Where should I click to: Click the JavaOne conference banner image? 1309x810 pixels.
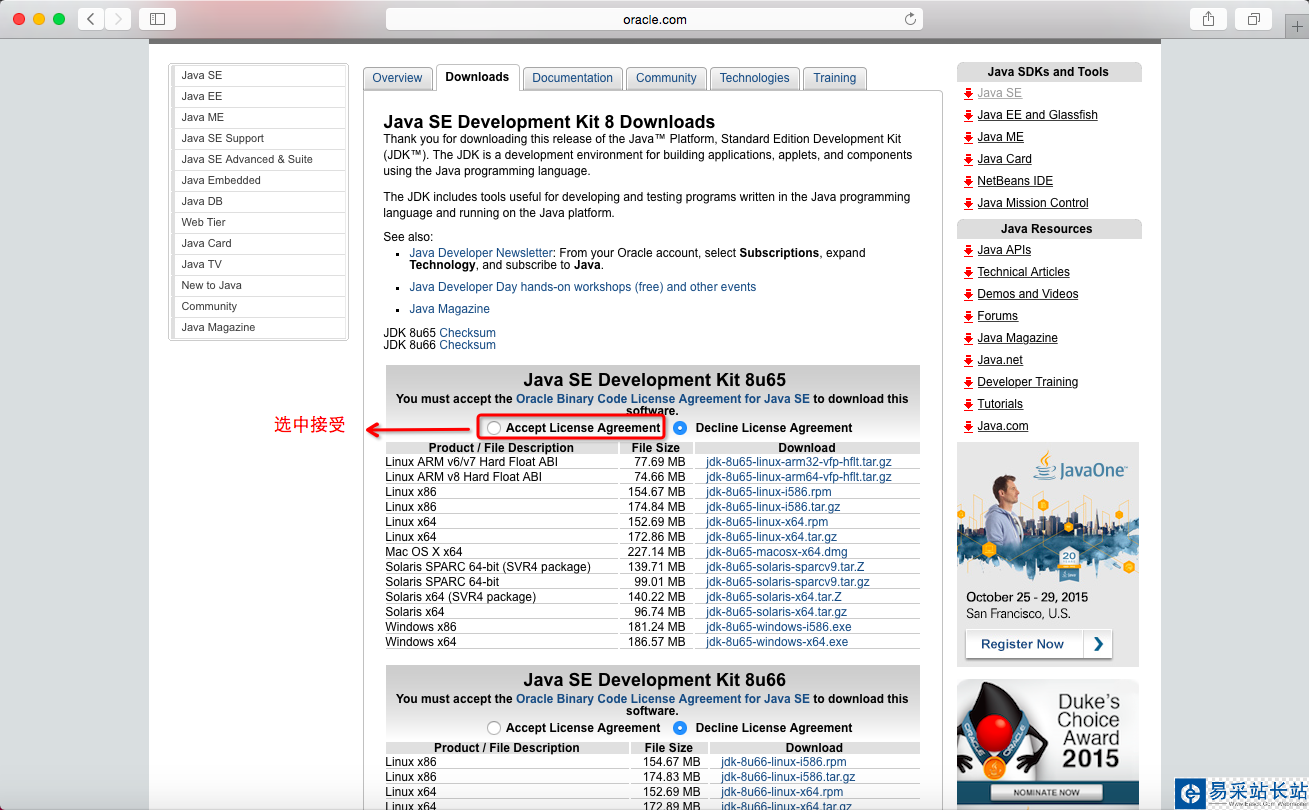coord(1048,554)
